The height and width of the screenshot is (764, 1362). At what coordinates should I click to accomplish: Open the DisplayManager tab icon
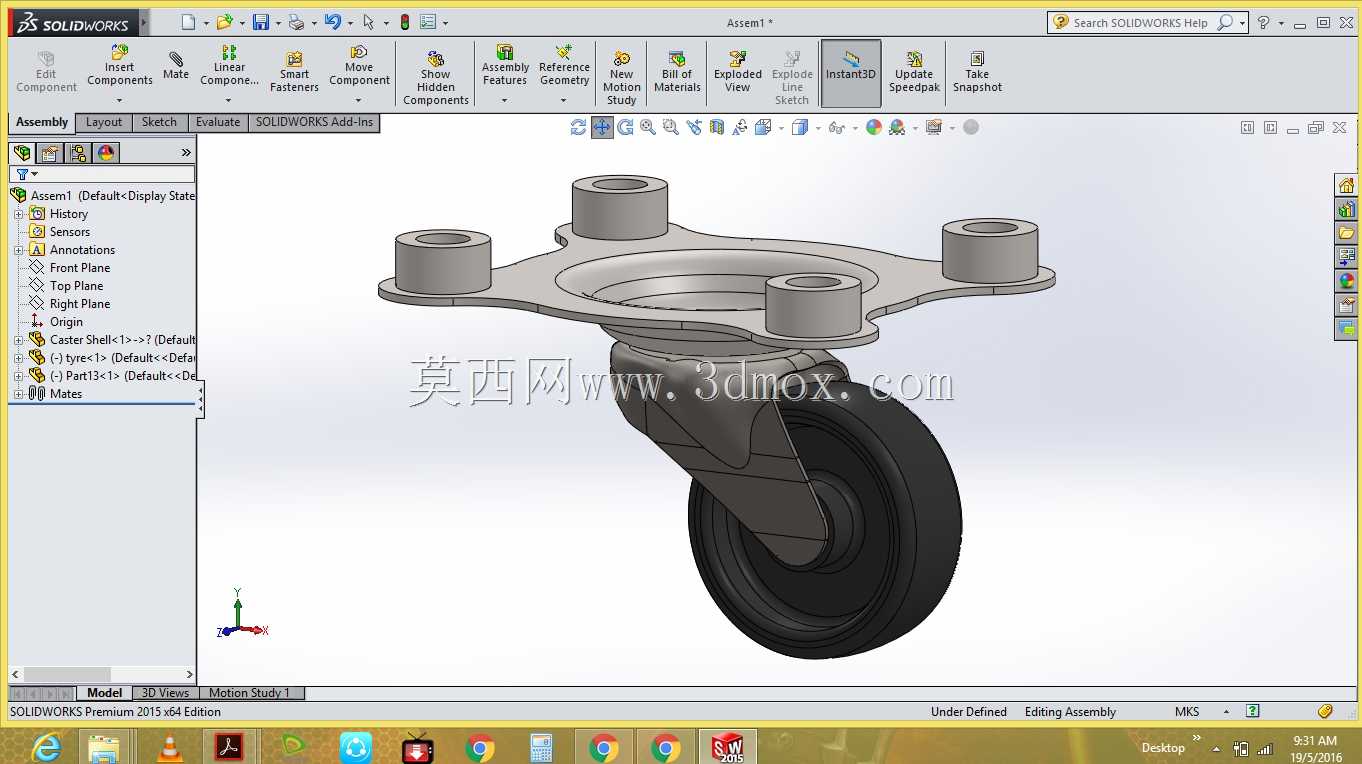(106, 153)
